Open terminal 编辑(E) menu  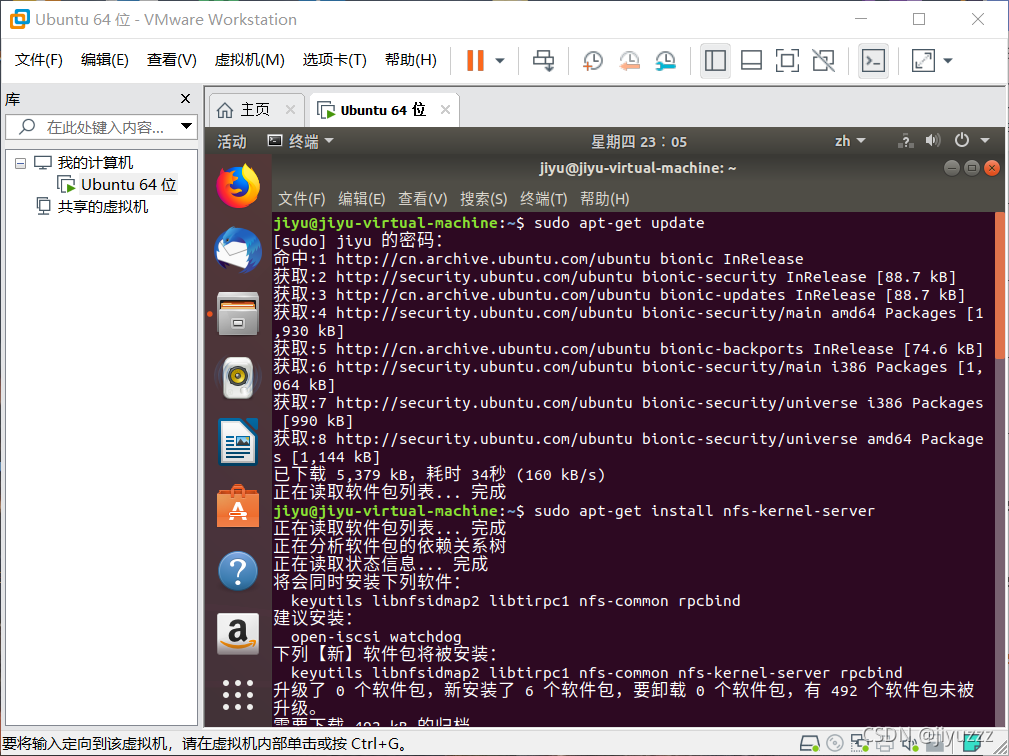362,199
